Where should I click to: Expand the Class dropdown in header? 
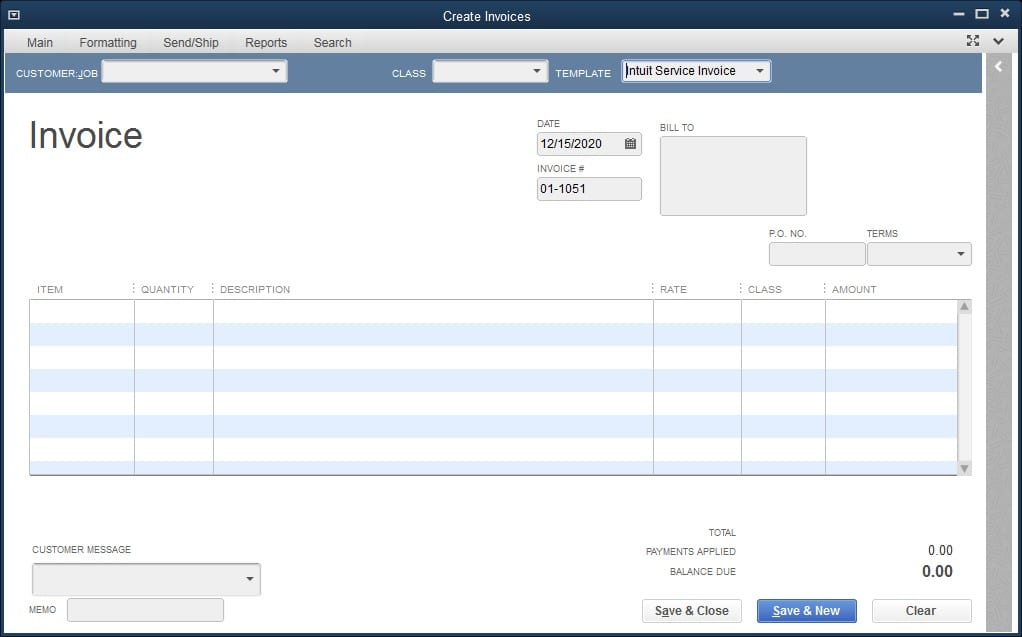click(537, 72)
